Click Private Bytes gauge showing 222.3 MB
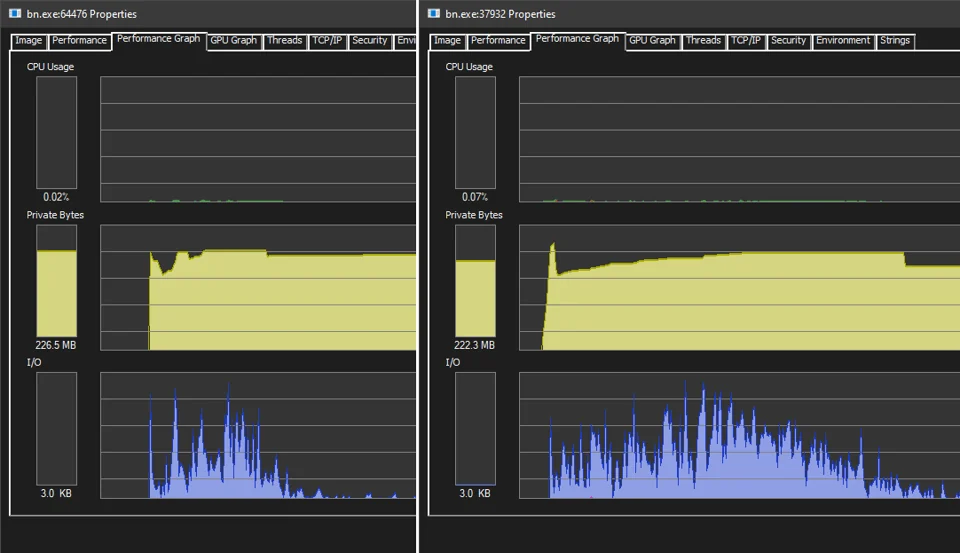This screenshot has height=553, width=960. [x=475, y=280]
